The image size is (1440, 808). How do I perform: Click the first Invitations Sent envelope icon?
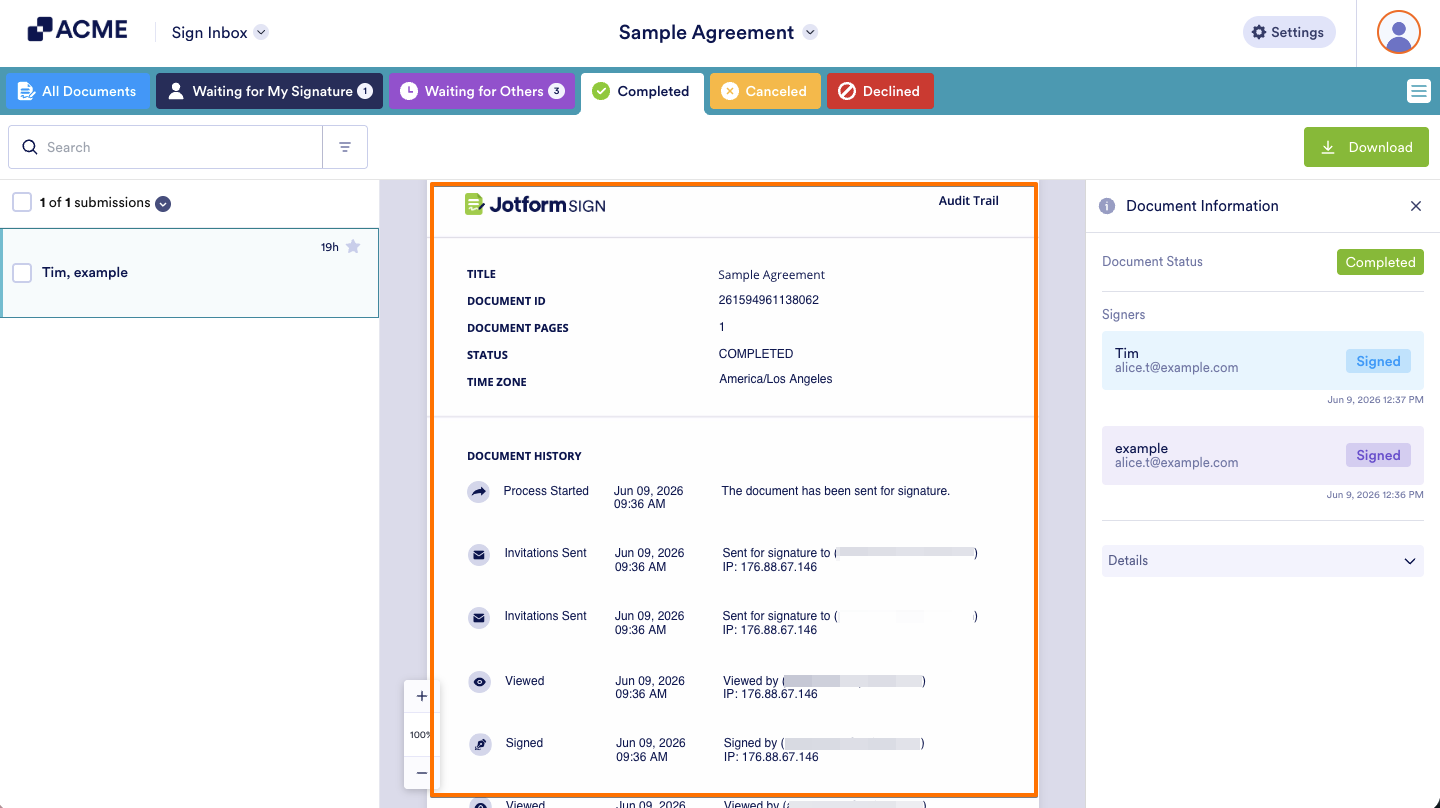[479, 554]
